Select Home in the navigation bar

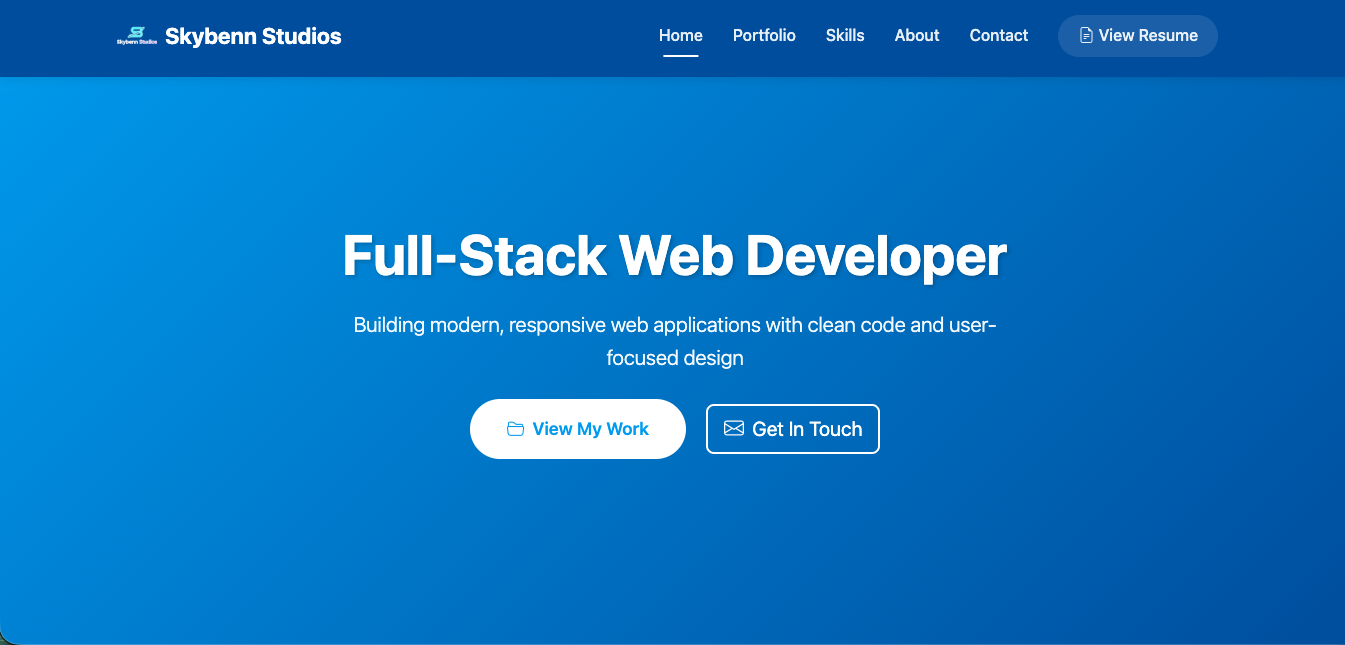(x=681, y=34)
